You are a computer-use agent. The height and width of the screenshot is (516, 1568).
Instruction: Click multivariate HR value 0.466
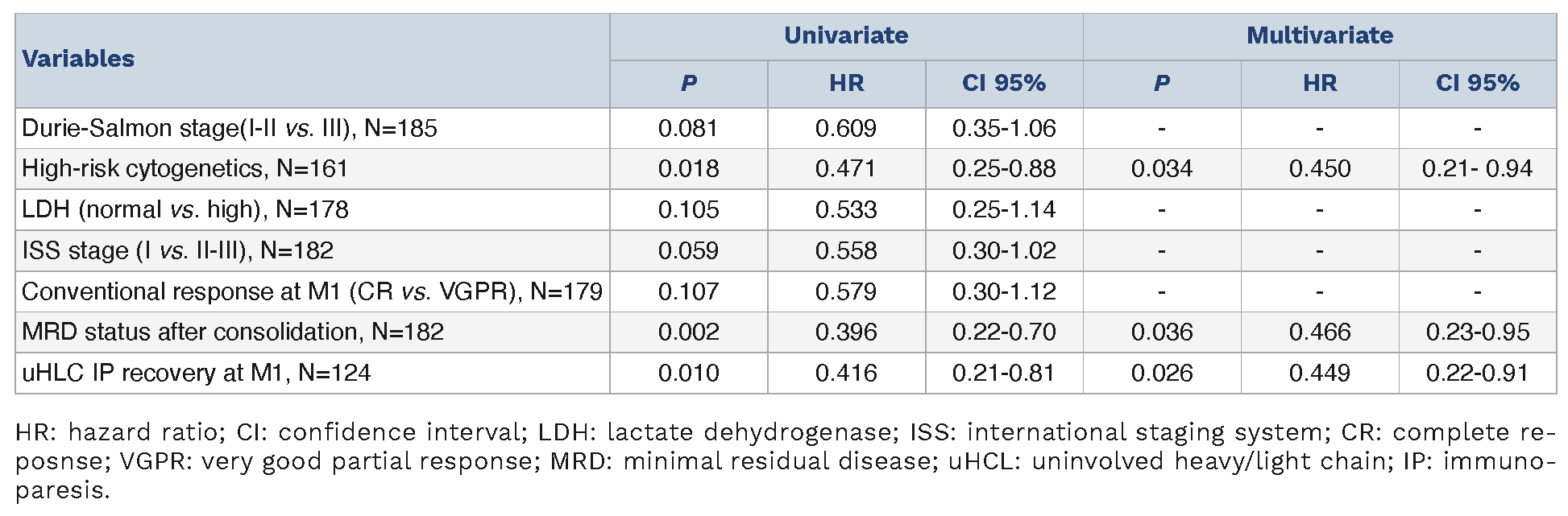click(1319, 332)
